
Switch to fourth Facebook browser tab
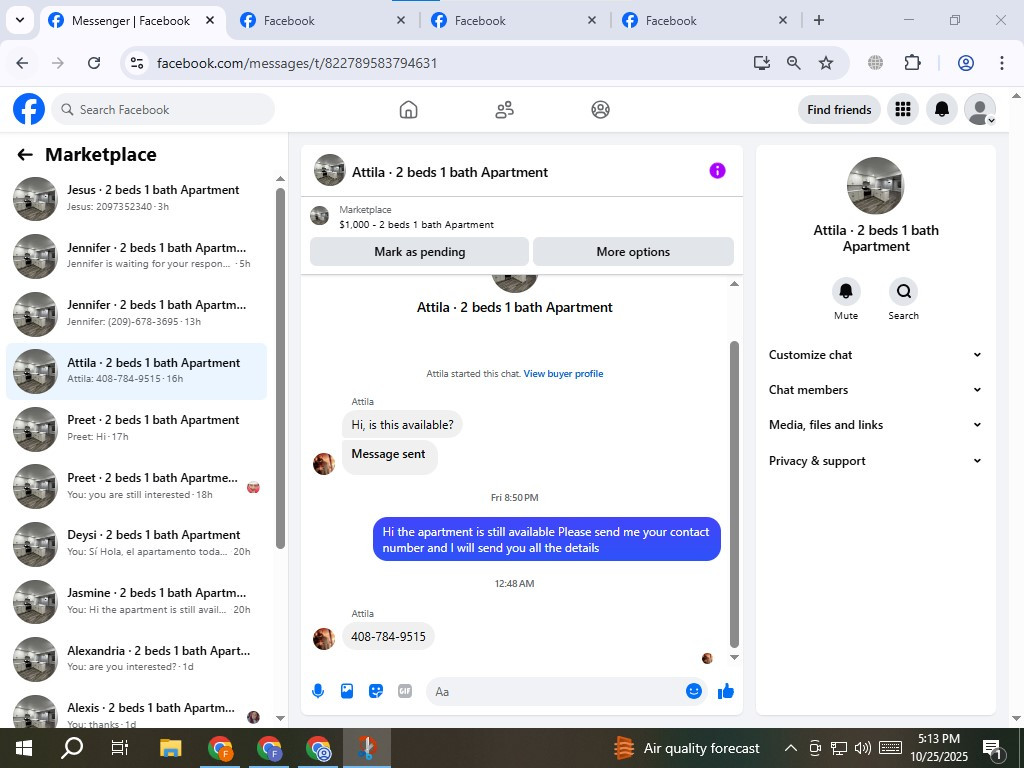pos(705,21)
